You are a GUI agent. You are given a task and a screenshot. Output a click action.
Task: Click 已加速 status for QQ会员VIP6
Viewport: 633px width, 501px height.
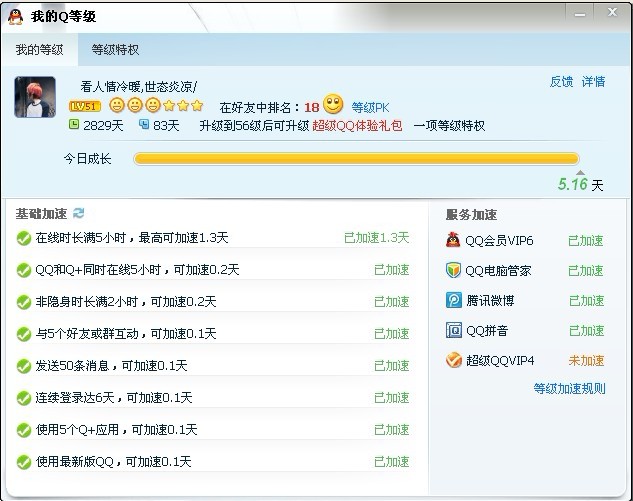585,241
